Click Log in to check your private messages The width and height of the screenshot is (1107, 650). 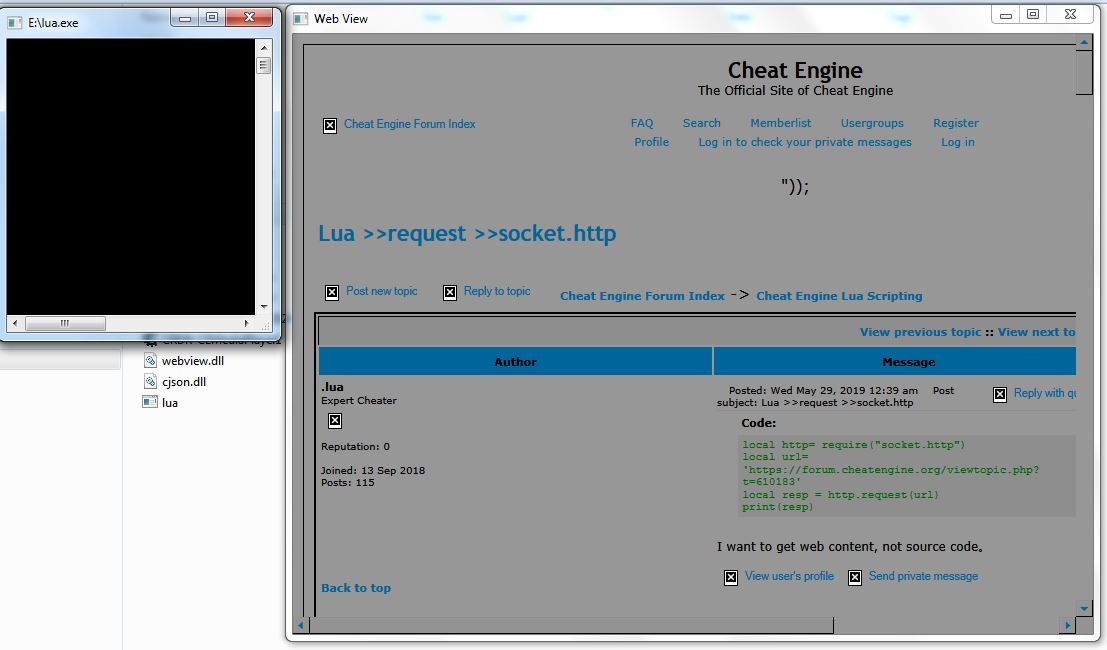[x=805, y=142]
